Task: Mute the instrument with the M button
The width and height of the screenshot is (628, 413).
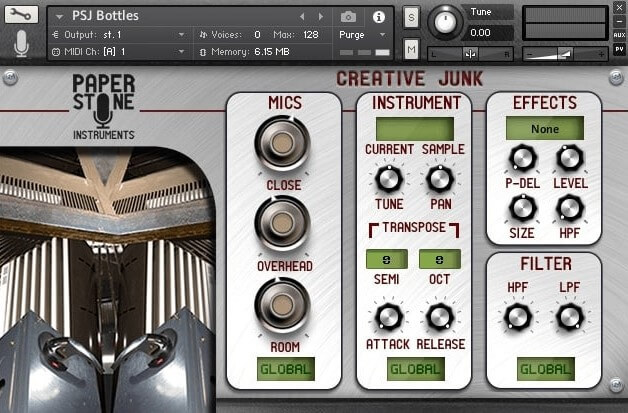Action: 411,50
